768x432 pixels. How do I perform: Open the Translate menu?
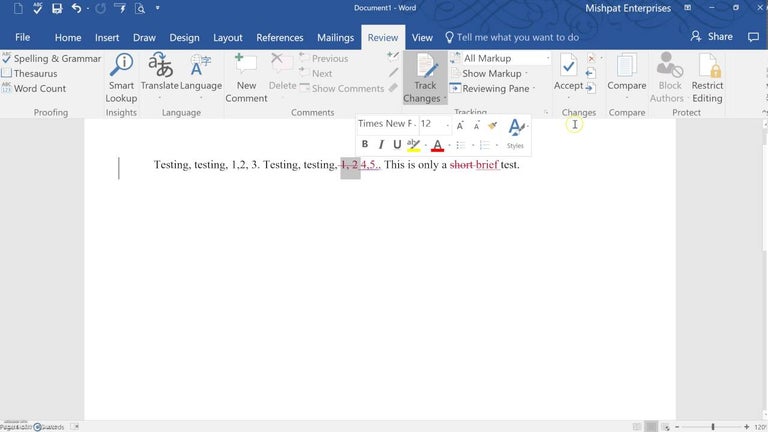click(x=160, y=76)
